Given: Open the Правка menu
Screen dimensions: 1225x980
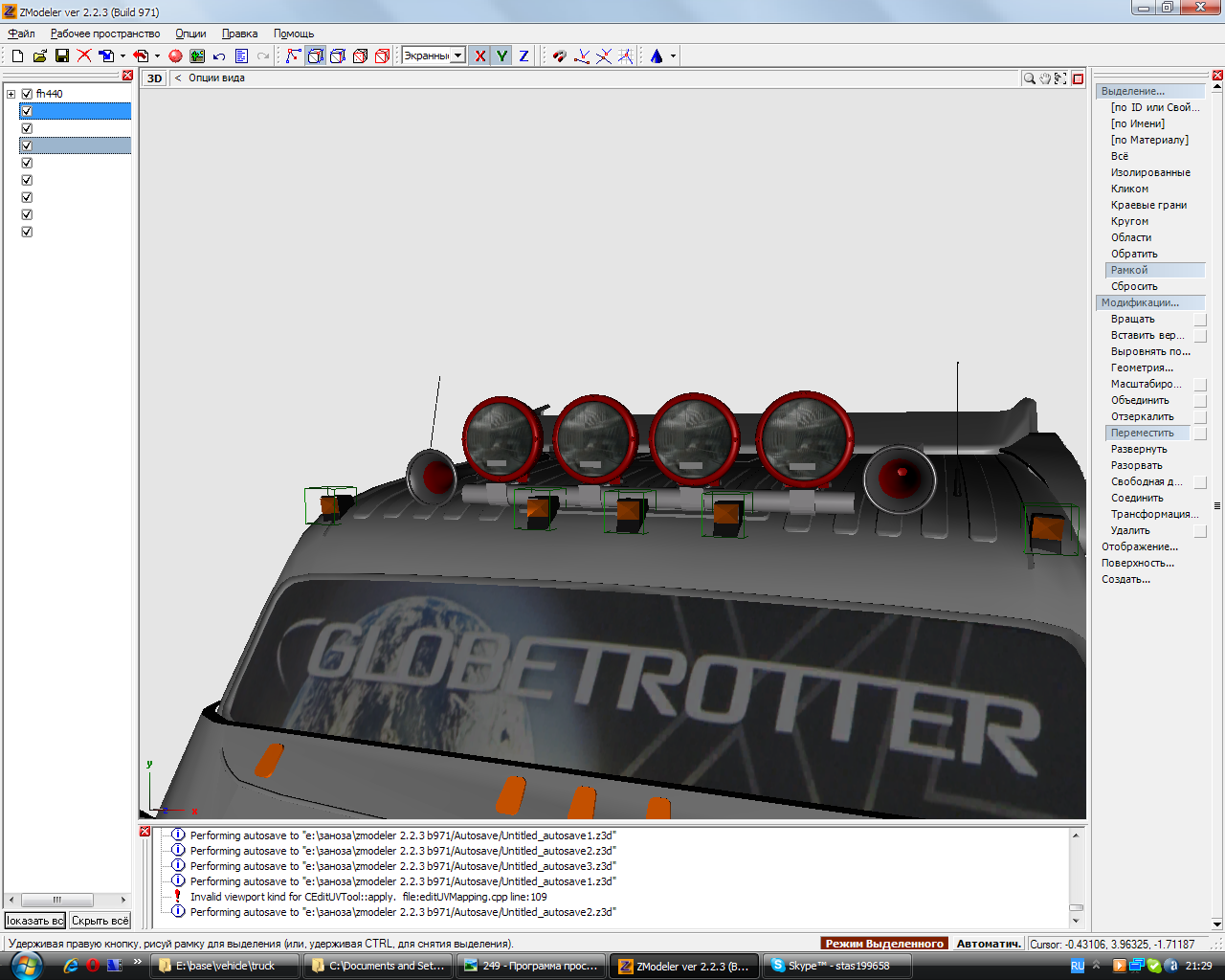Looking at the screenshot, I should (x=239, y=33).
